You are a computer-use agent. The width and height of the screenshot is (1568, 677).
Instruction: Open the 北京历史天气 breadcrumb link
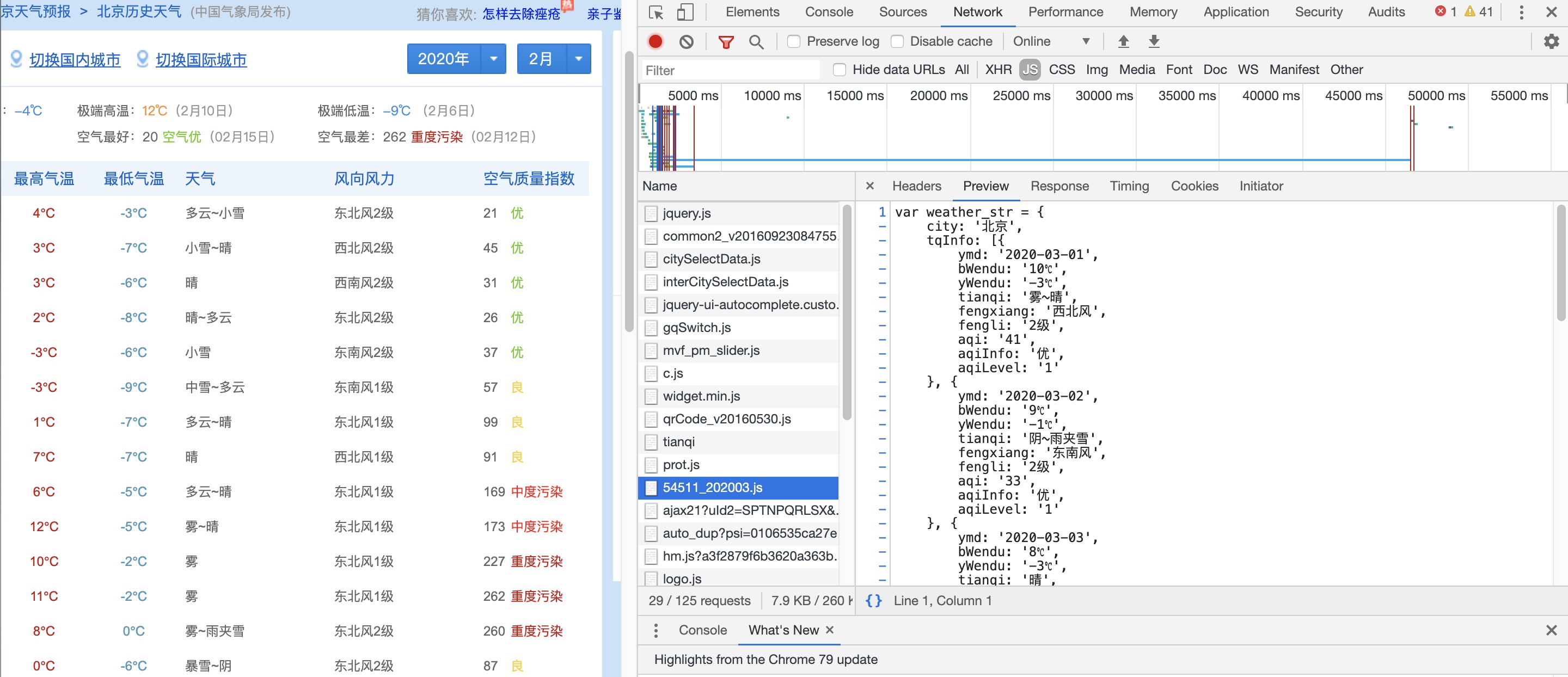pos(139,11)
